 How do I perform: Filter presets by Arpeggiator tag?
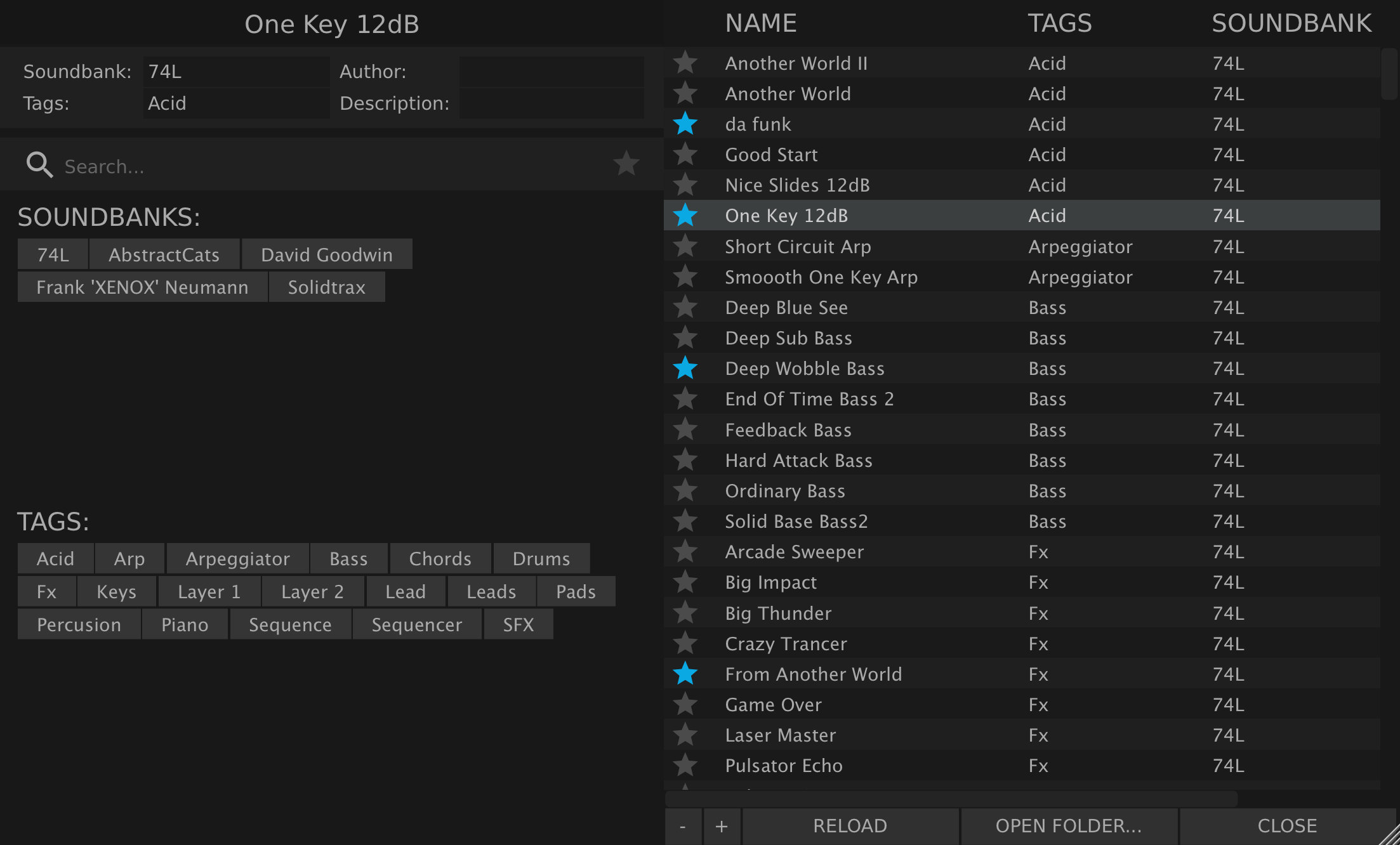click(237, 558)
